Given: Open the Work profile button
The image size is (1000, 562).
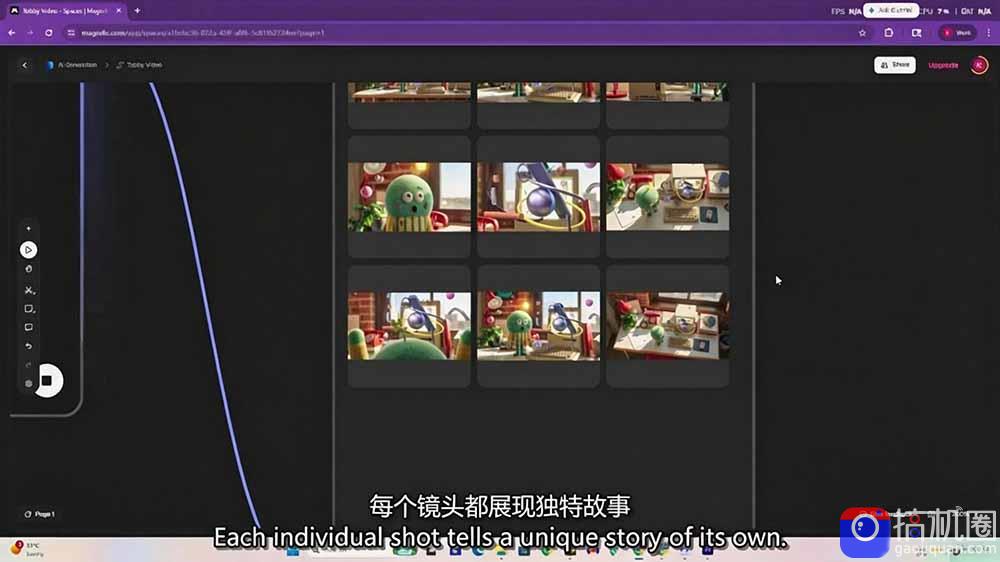Looking at the screenshot, I should 957,33.
